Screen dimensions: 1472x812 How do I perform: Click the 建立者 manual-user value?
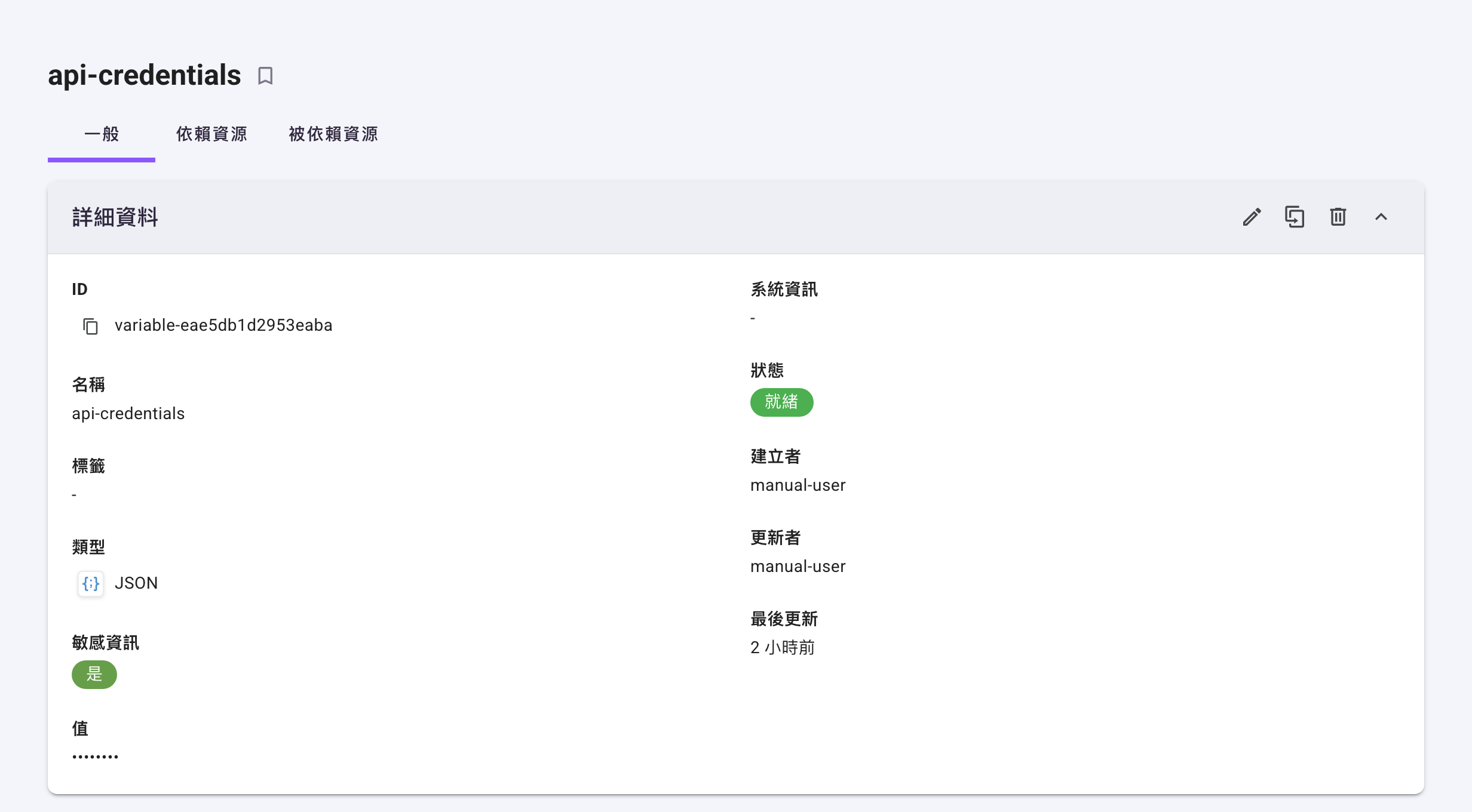pos(798,485)
